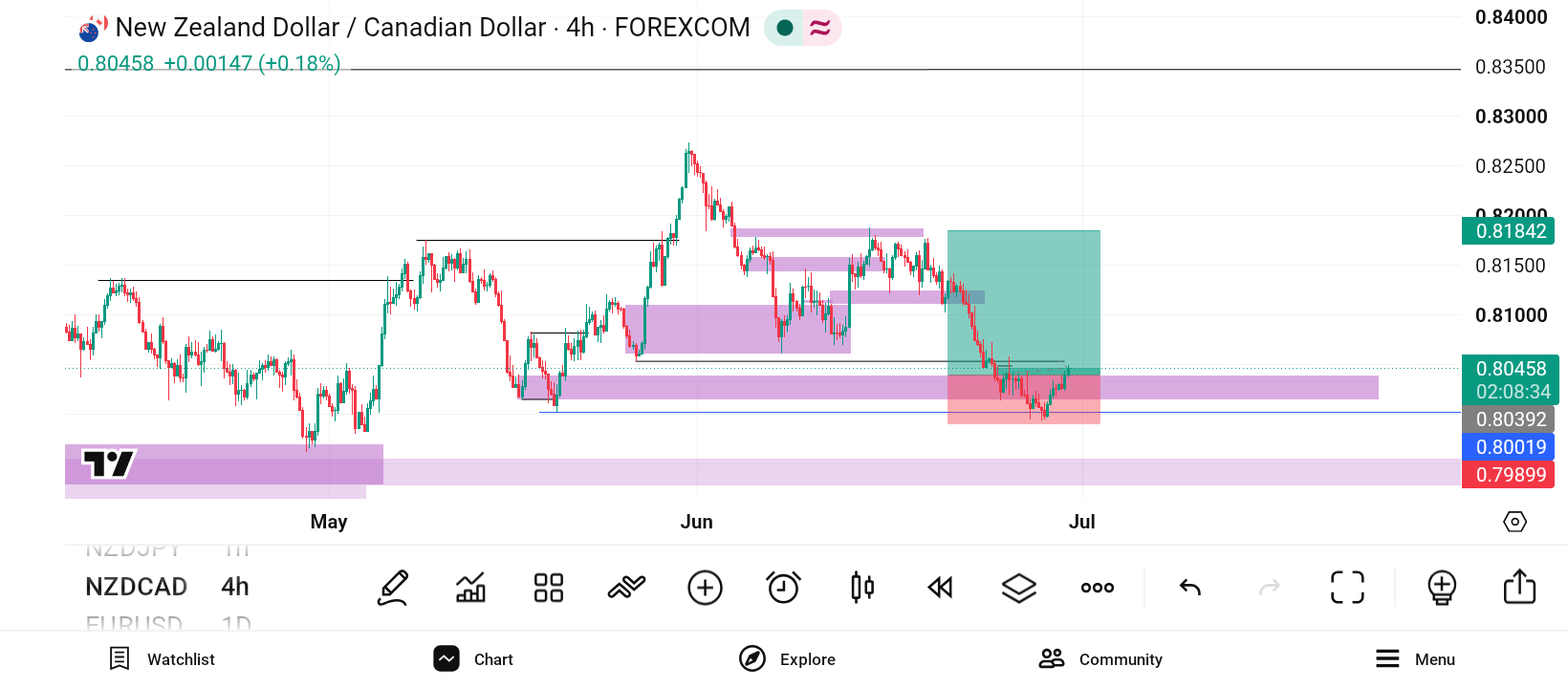
Task: Share the chart with the share icon
Action: click(x=1519, y=587)
